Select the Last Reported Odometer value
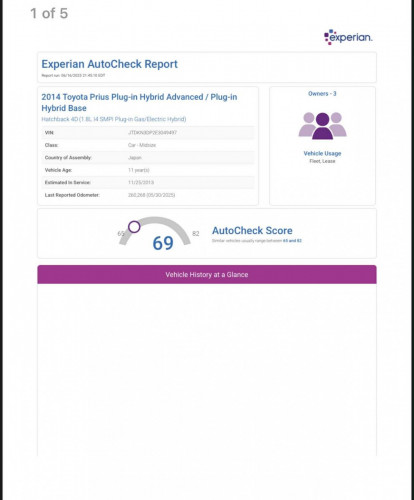414x500 pixels. click(152, 195)
